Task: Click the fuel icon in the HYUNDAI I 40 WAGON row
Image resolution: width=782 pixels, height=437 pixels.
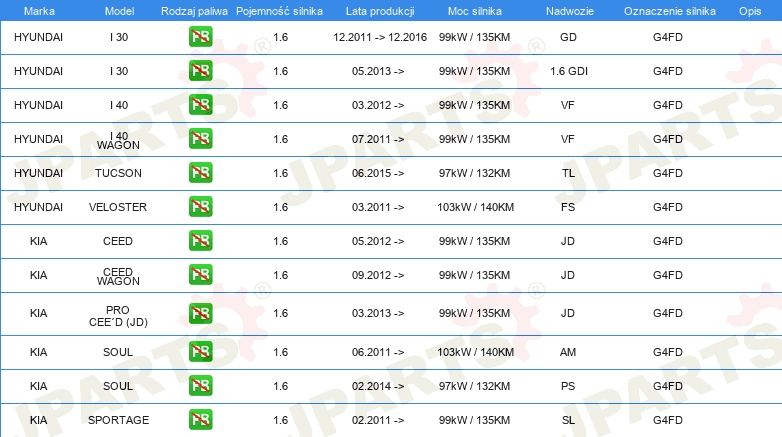Action: [x=200, y=139]
